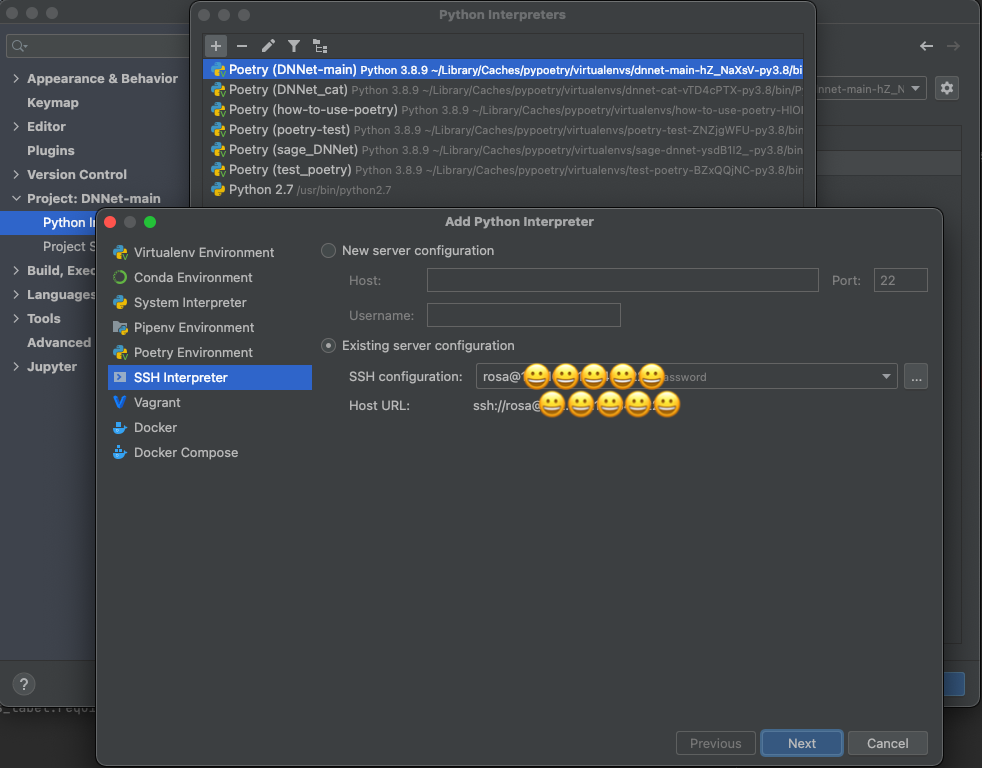982x768 pixels.
Task: Navigate back with left arrow in Preferences
Action: (x=926, y=46)
